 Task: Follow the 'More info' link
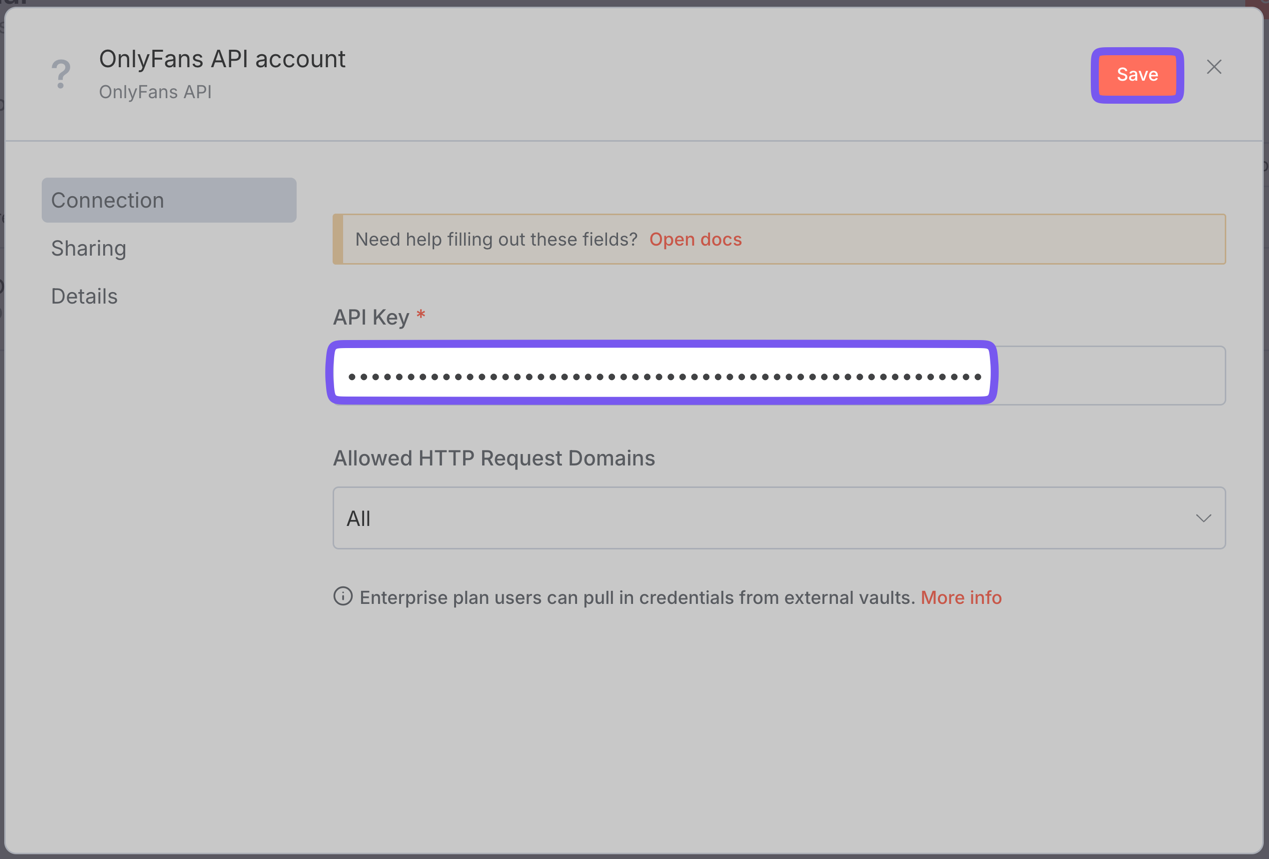point(960,597)
